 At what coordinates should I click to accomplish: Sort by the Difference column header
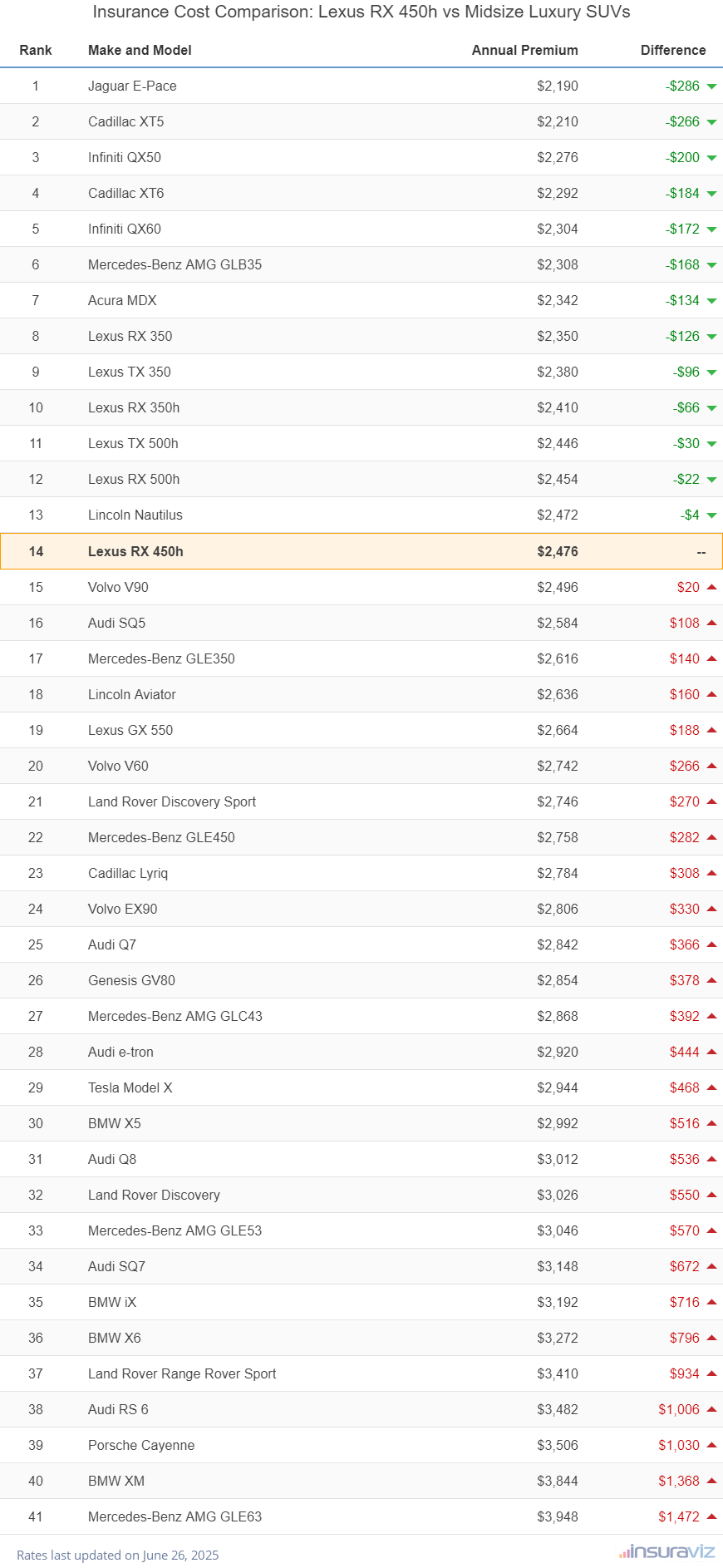[673, 50]
